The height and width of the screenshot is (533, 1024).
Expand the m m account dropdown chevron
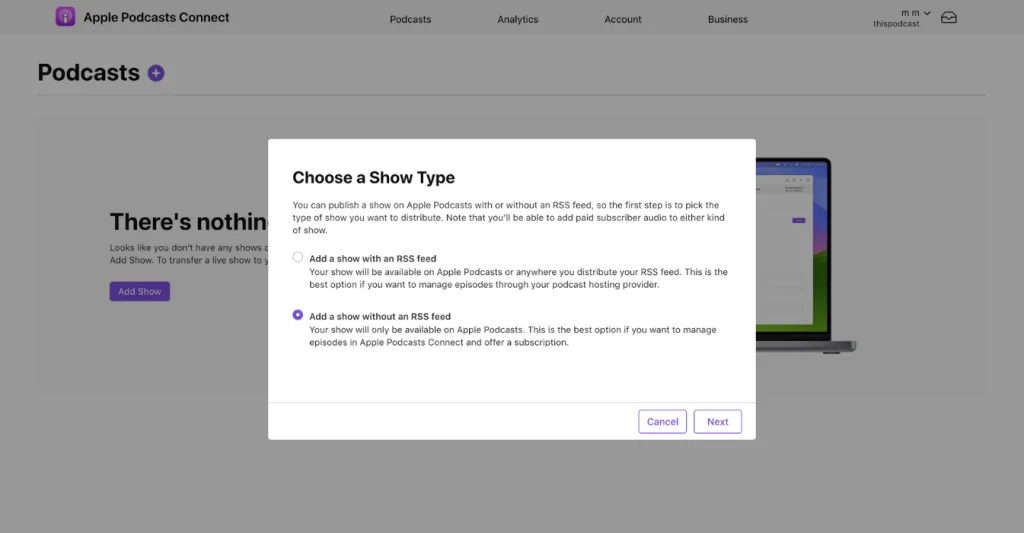pos(927,13)
